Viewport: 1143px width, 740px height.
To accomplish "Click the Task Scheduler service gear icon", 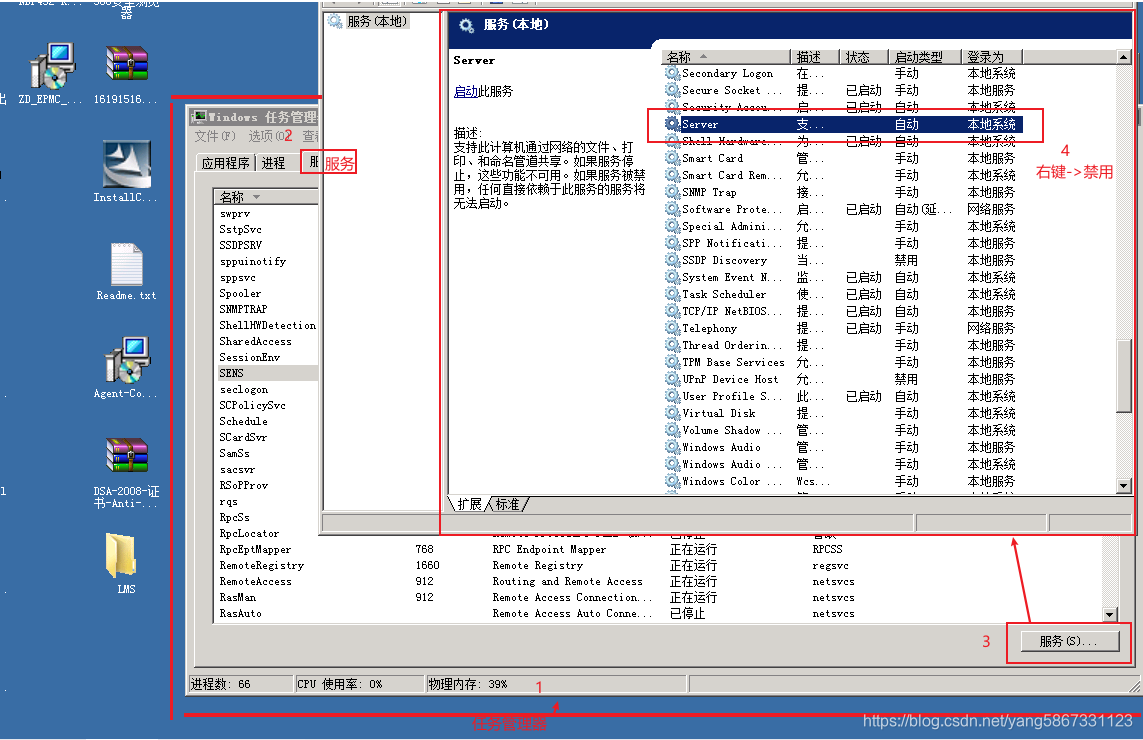I will 671,294.
